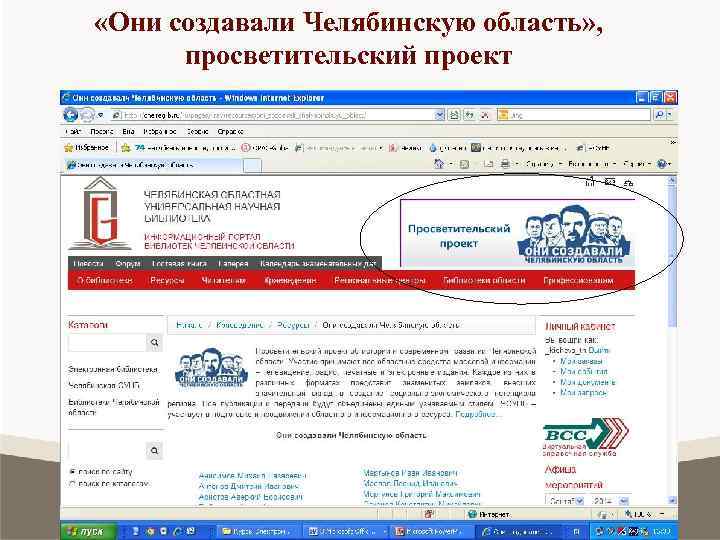Open the Правка menu
This screenshot has height=540, width=720.
click(101, 131)
